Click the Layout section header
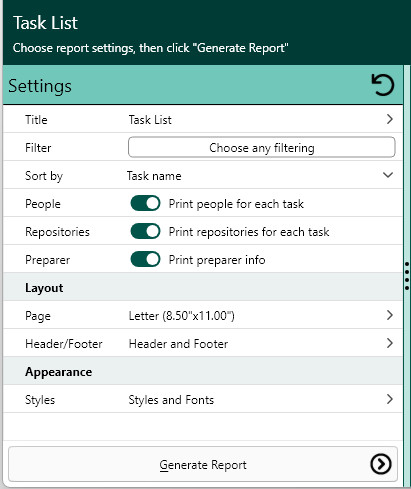This screenshot has width=411, height=489. coord(203,287)
